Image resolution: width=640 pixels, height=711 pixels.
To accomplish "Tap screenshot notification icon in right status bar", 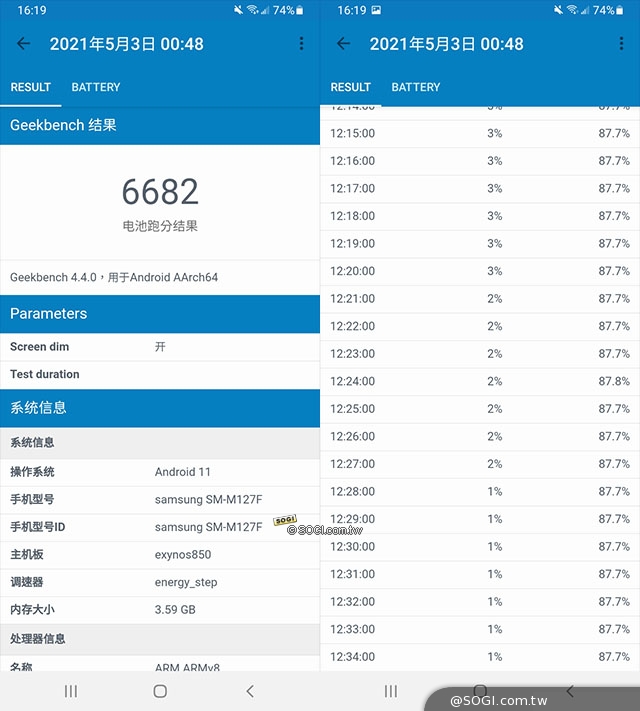I will [376, 10].
